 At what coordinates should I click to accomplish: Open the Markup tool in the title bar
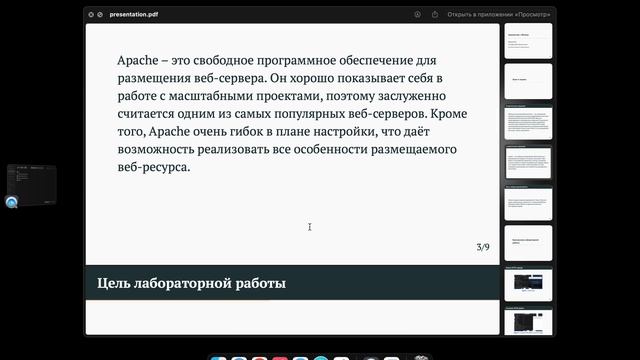418,14
